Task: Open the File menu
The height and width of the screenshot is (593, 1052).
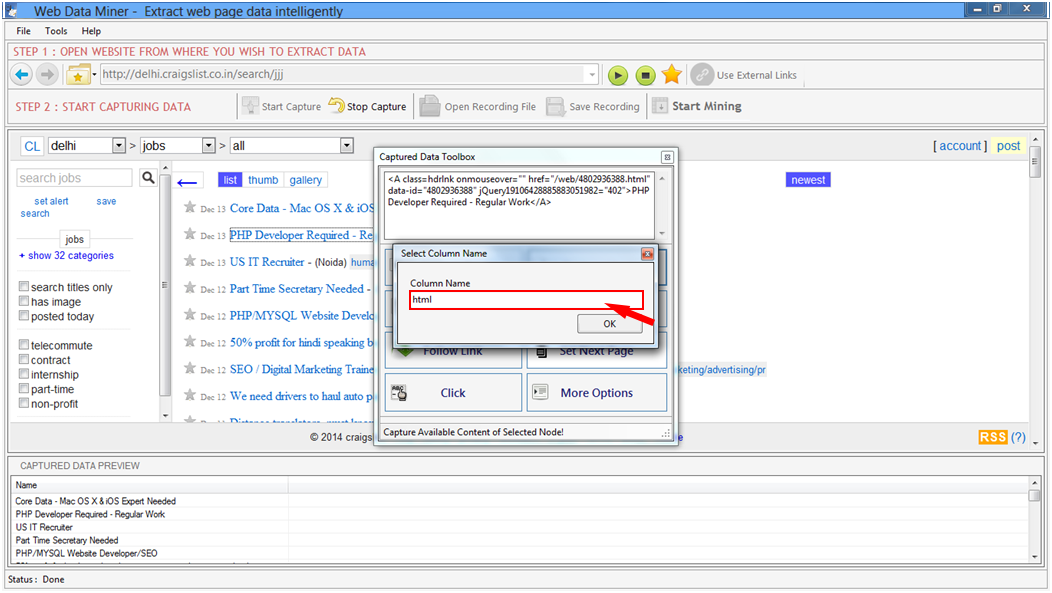Action: click(23, 31)
